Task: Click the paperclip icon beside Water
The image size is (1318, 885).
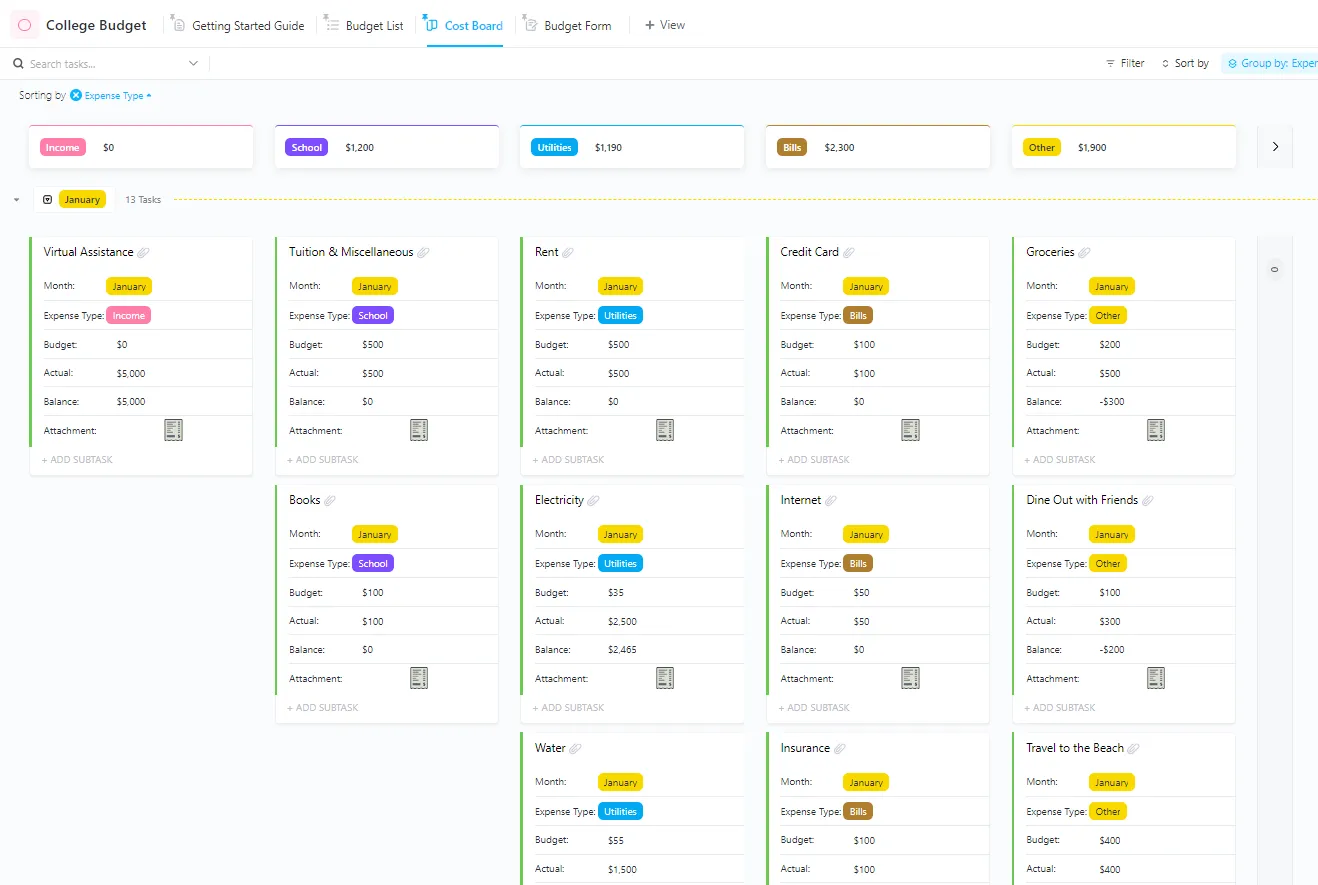Action: click(x=576, y=749)
